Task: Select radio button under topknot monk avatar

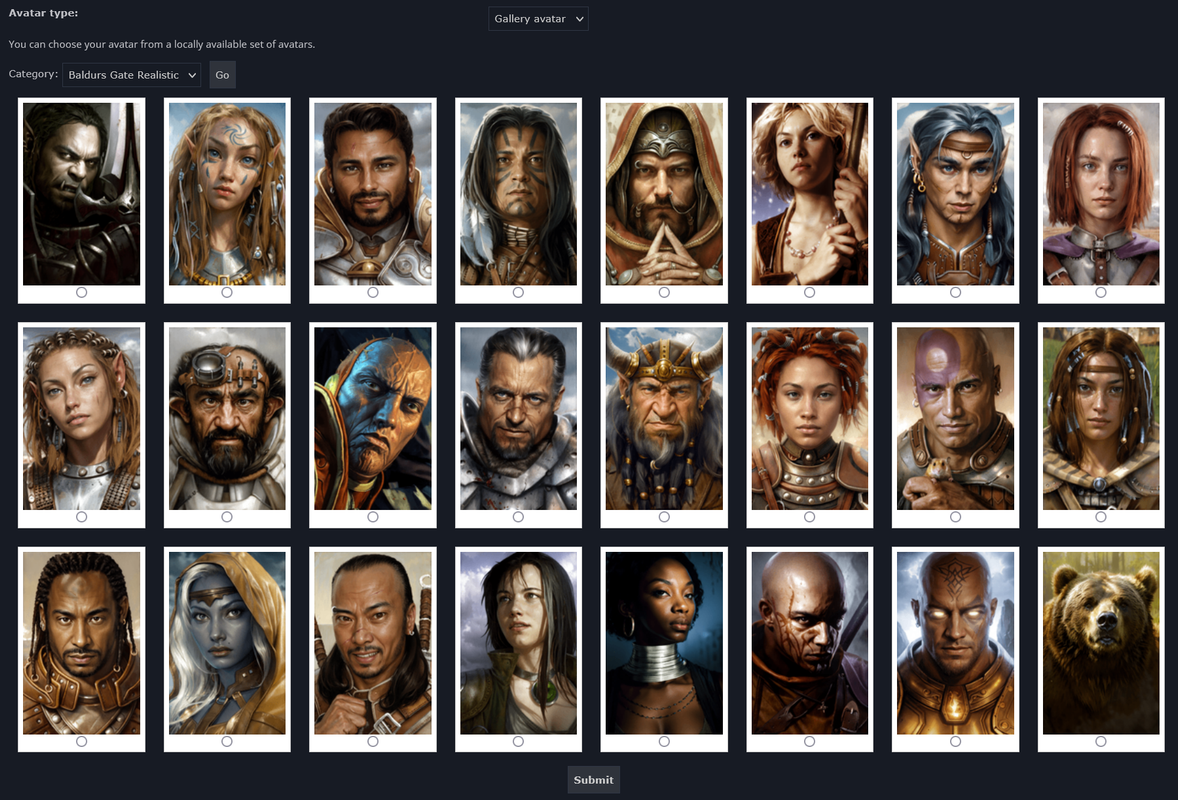Action: (x=373, y=741)
